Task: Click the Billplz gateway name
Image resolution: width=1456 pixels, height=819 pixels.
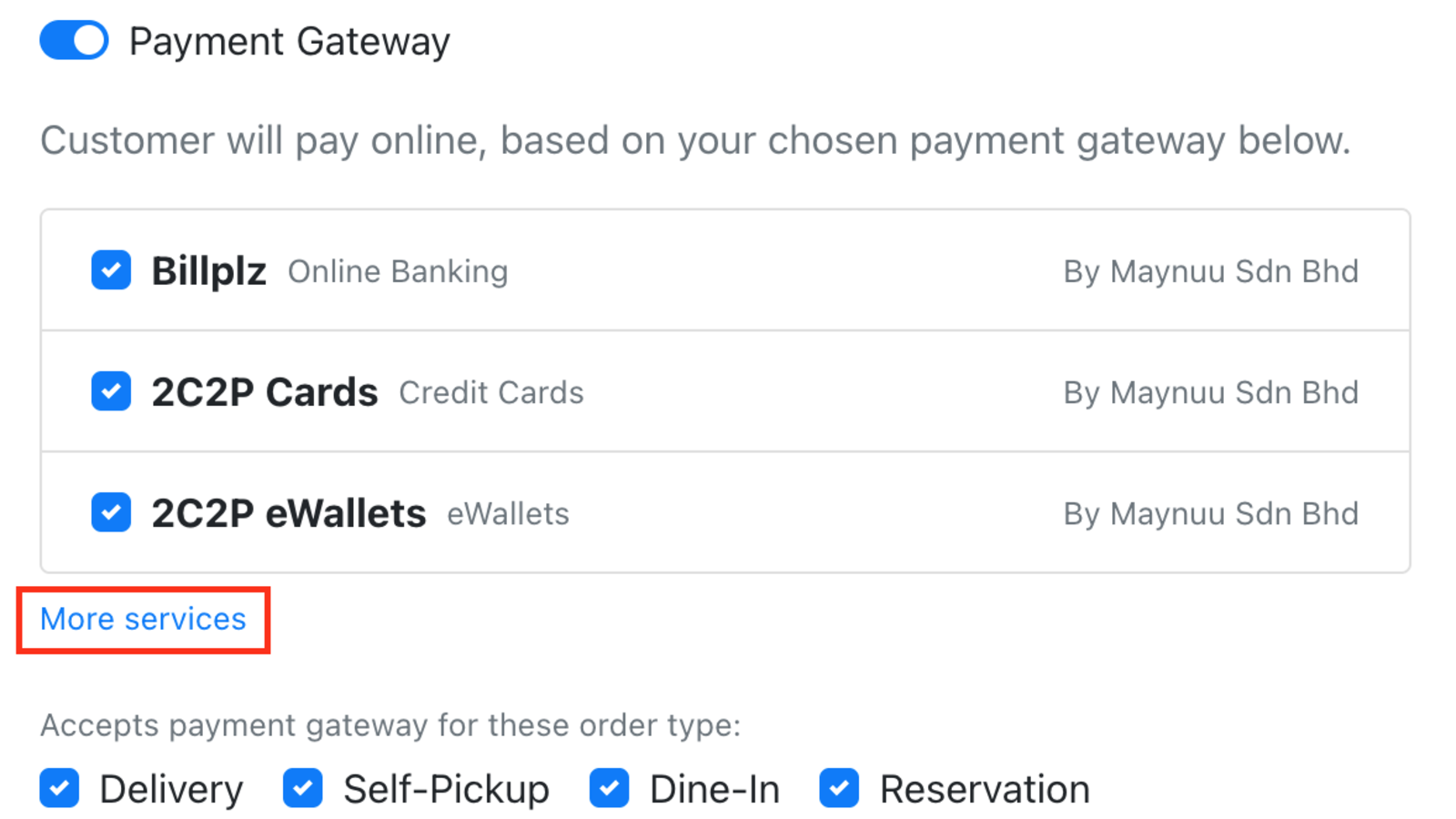Action: pyautogui.click(x=208, y=271)
